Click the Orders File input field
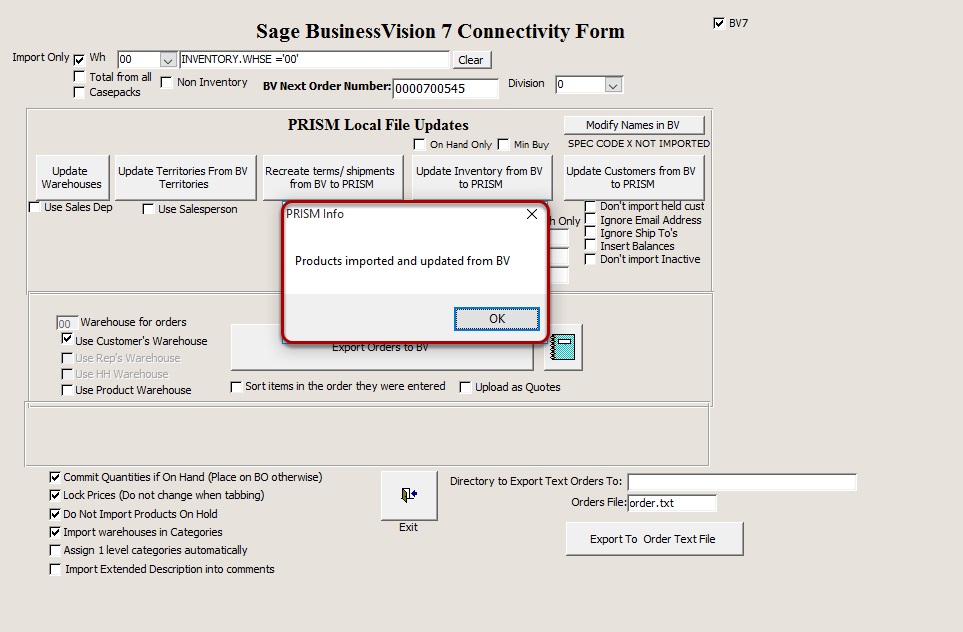Screen dimensions: 963x632 tap(671, 503)
